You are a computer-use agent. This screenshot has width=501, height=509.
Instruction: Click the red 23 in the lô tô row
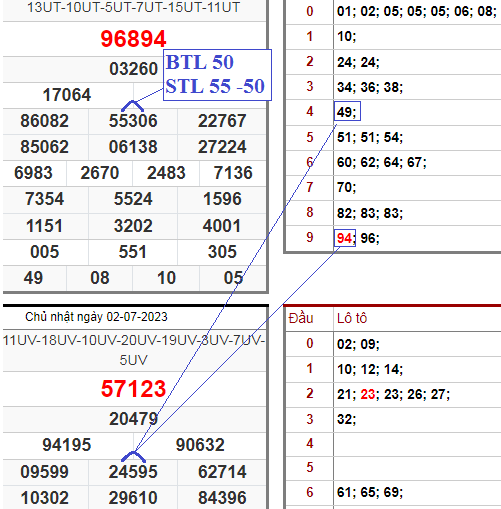tap(368, 394)
